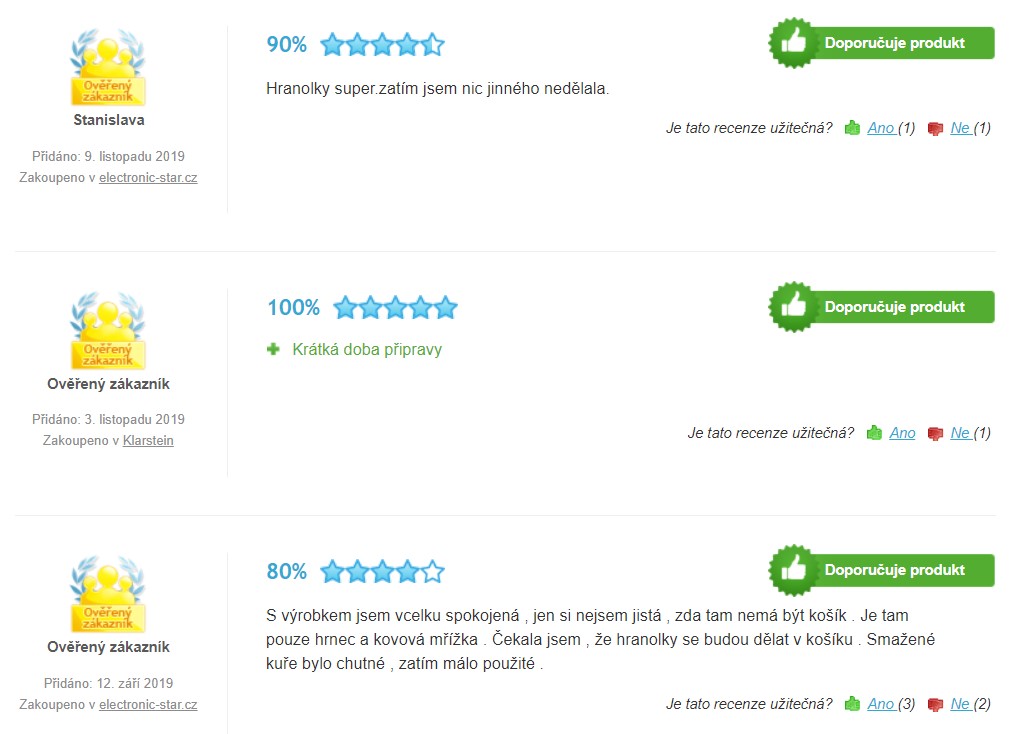Click red thumbs-down icon in Stanislava's review
This screenshot has height=734, width=1009.
[x=936, y=128]
